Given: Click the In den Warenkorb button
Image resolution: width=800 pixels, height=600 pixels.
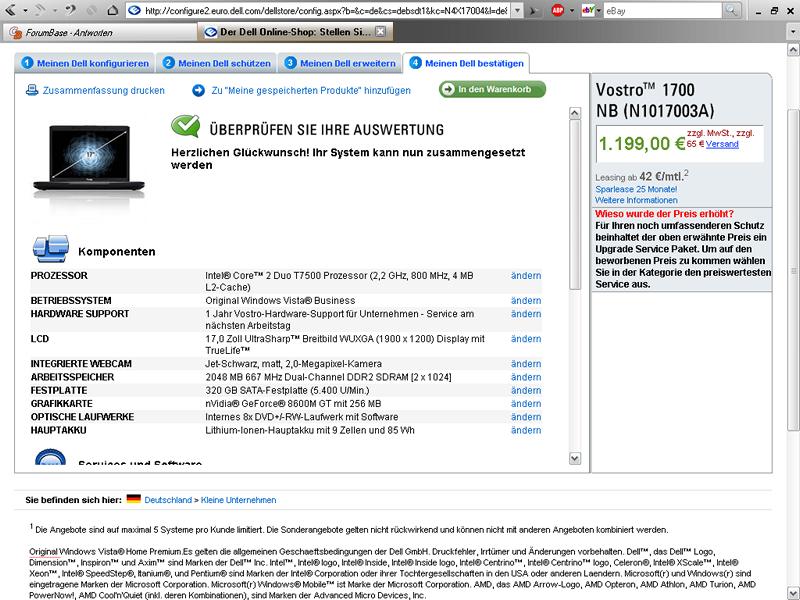Looking at the screenshot, I should [x=492, y=89].
